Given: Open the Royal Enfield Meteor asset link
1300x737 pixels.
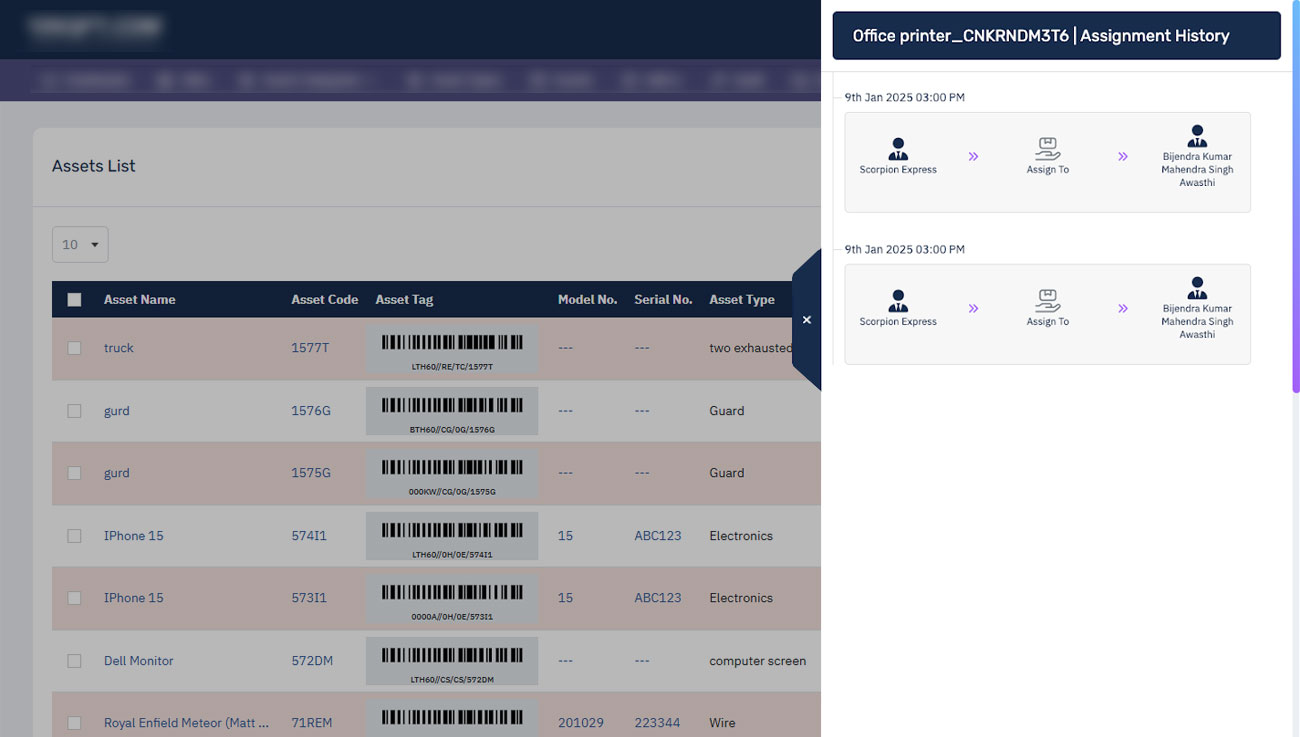Looking at the screenshot, I should pos(186,723).
